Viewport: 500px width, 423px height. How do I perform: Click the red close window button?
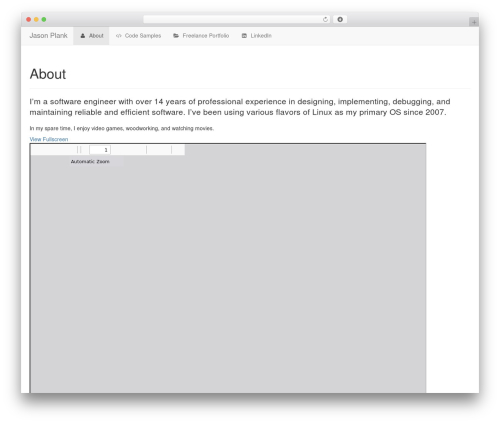point(29,19)
